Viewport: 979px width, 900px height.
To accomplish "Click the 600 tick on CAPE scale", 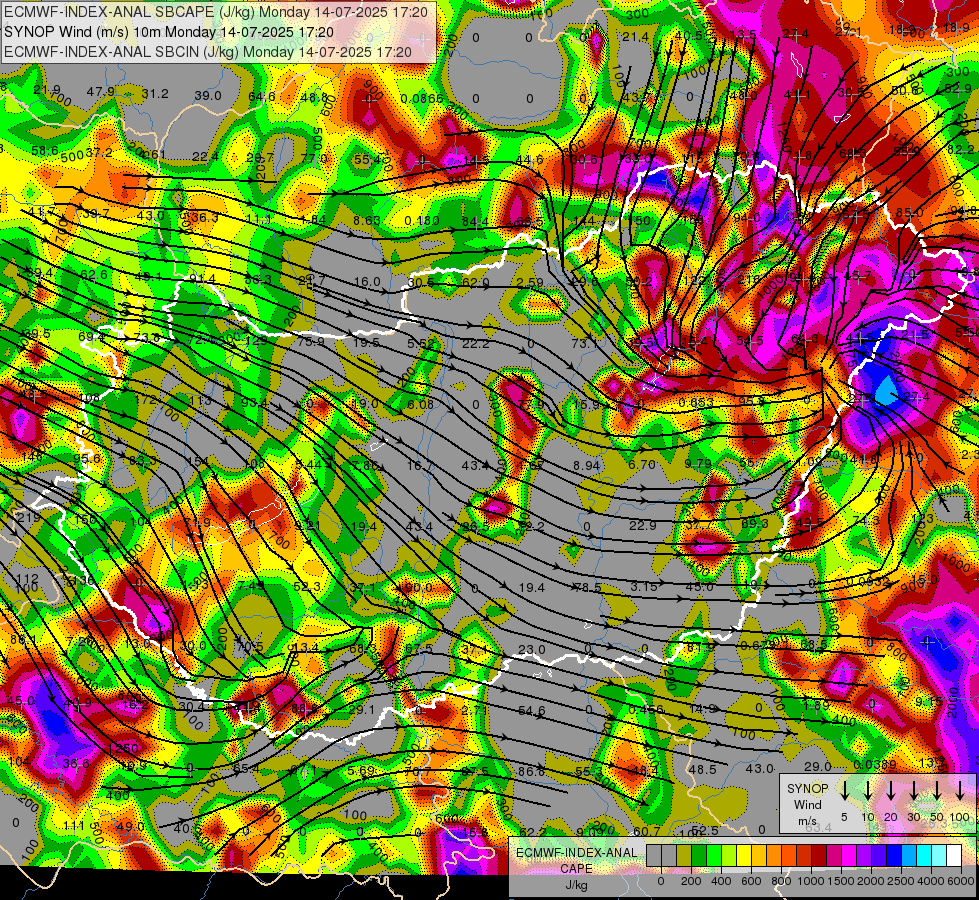I will pyautogui.click(x=751, y=881).
